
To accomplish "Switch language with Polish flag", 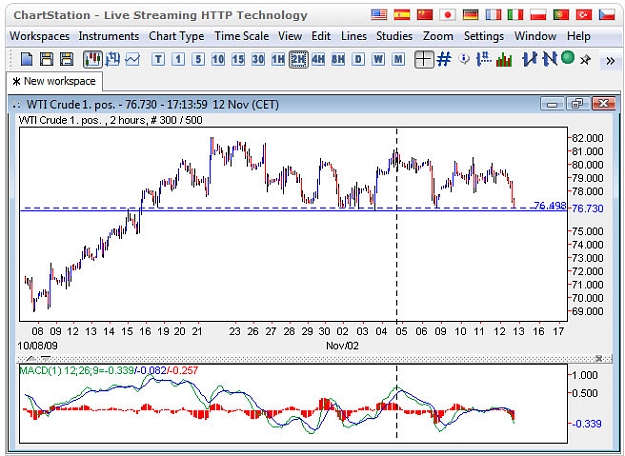I will 538,15.
